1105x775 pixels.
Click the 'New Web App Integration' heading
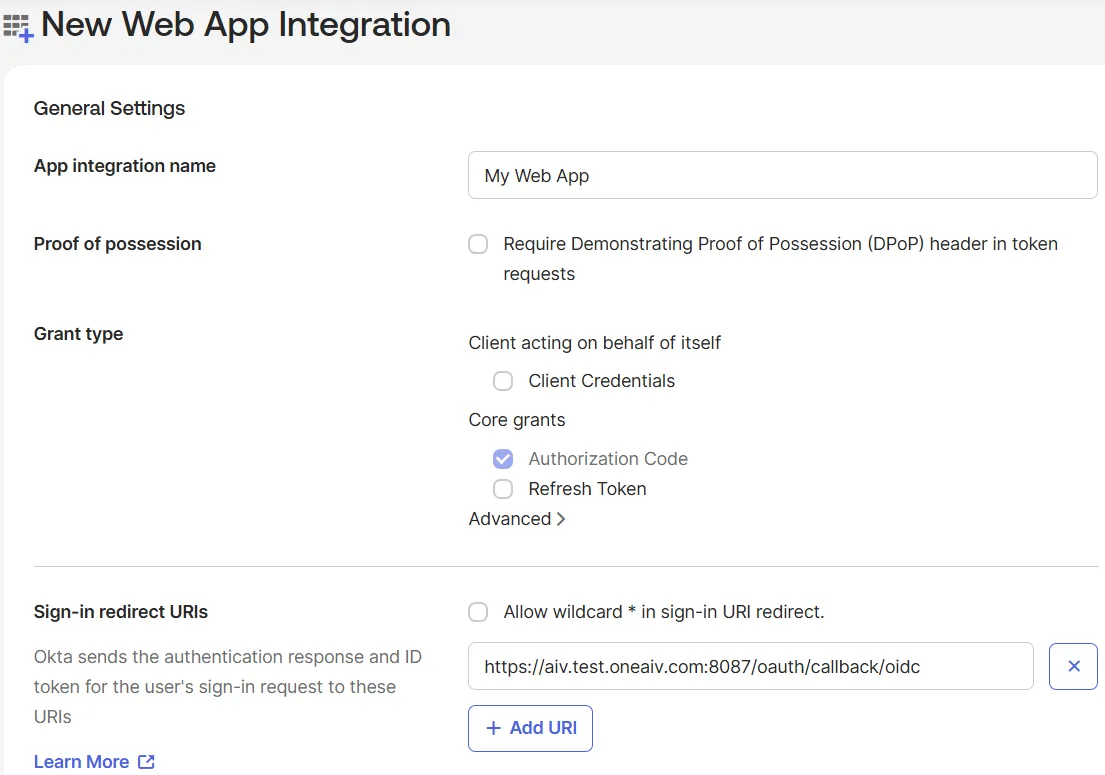[246, 25]
